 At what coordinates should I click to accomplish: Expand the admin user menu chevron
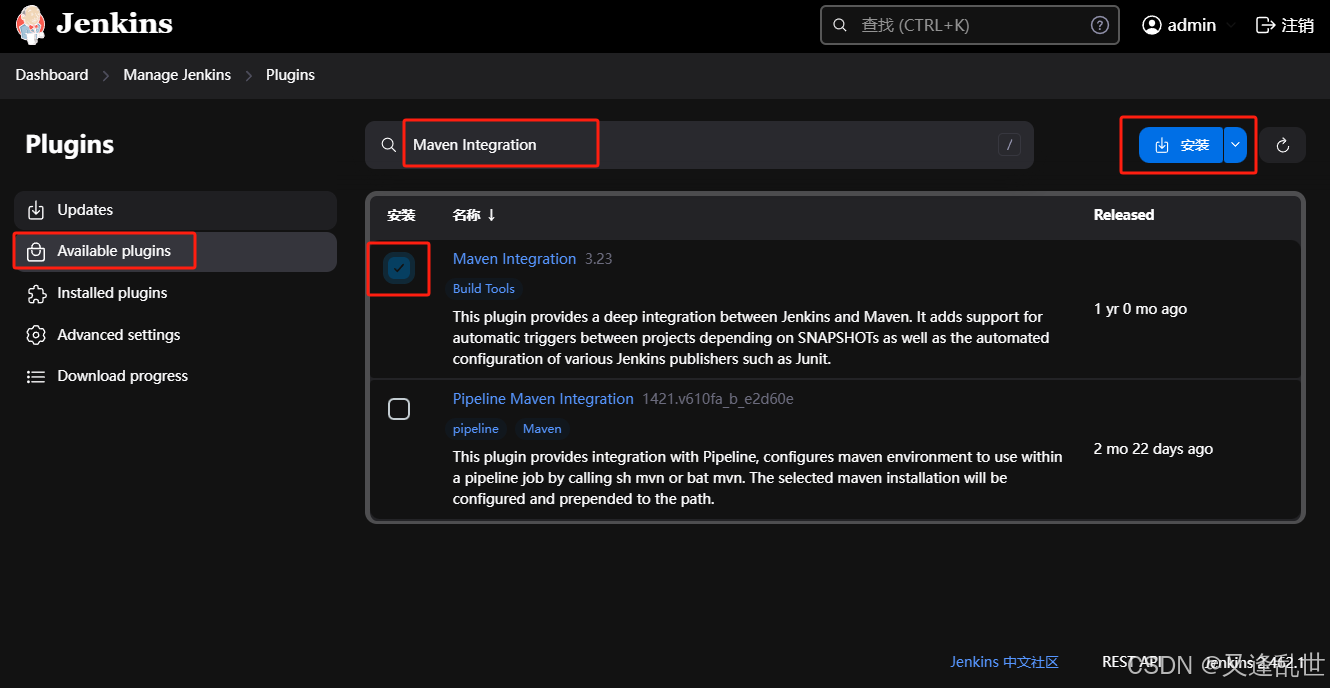pyautogui.click(x=1231, y=25)
